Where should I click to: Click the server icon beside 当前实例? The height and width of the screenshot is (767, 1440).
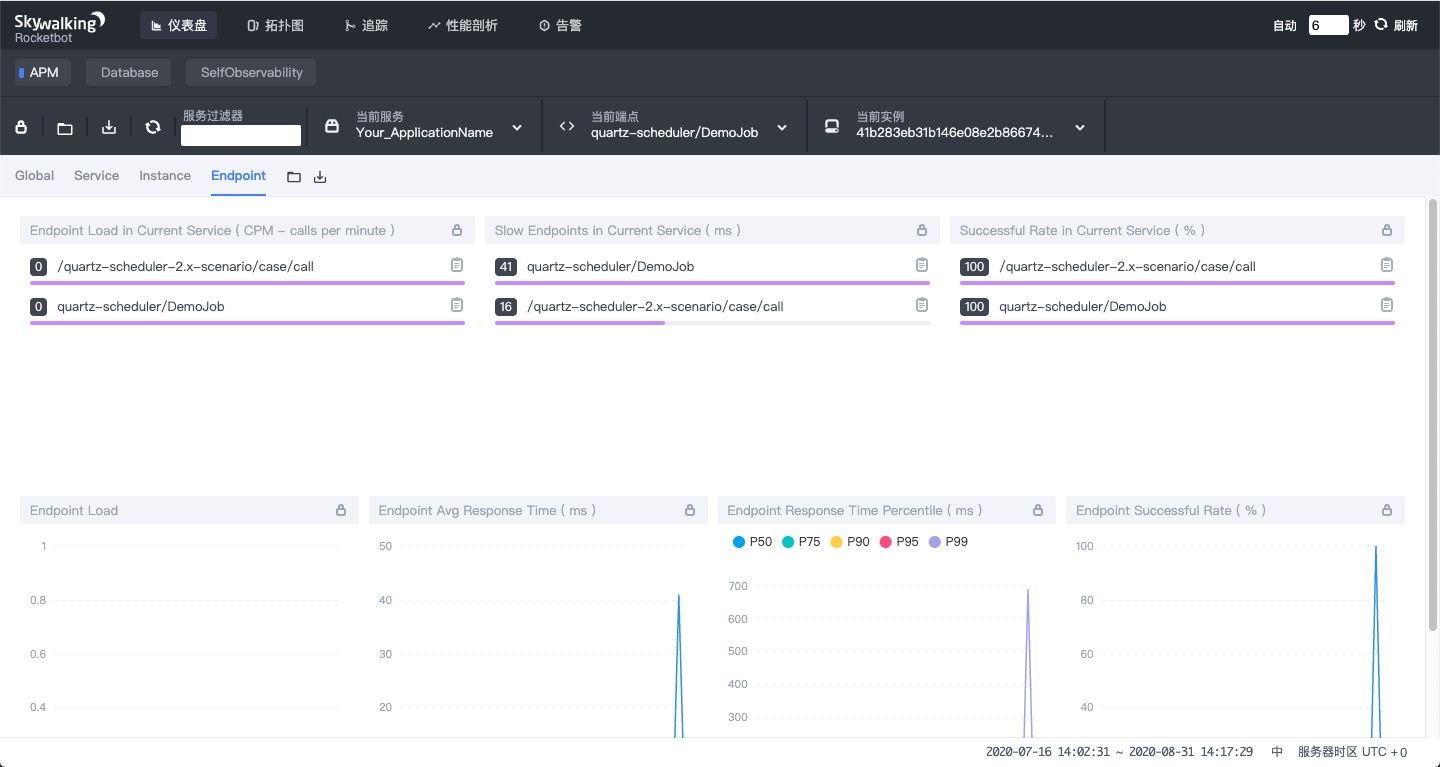click(x=832, y=126)
